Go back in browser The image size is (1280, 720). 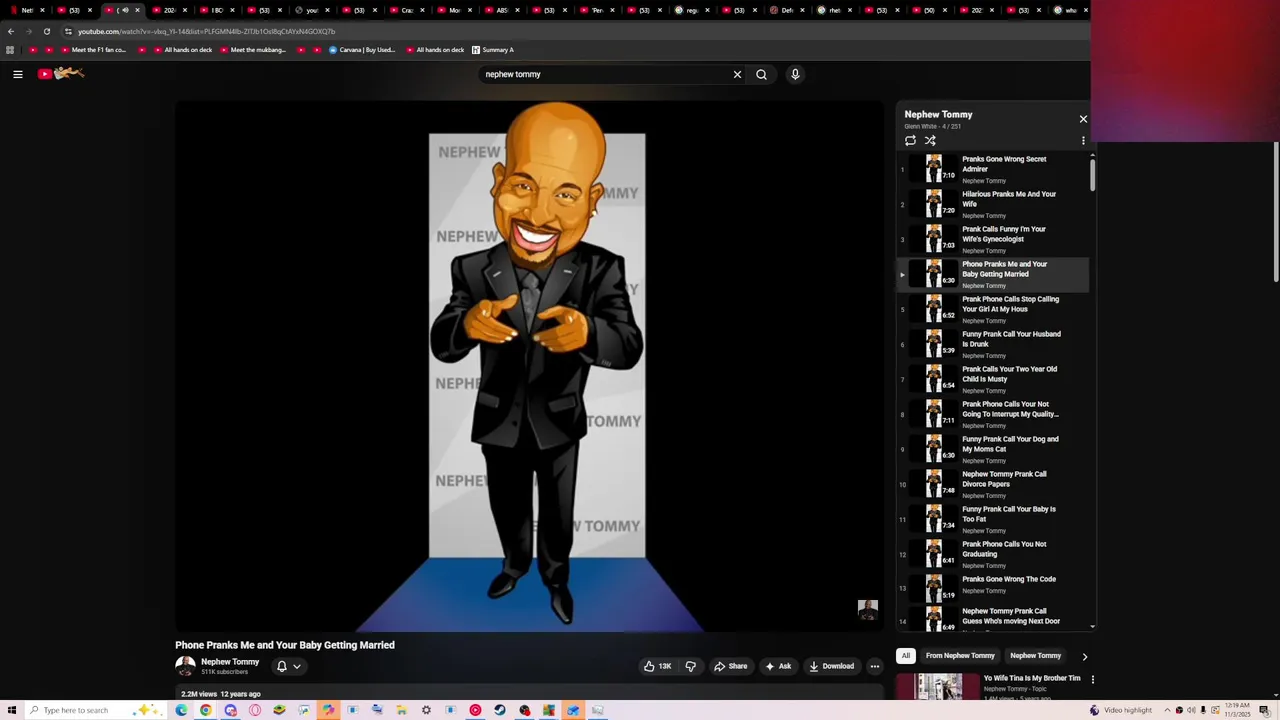pos(11,31)
